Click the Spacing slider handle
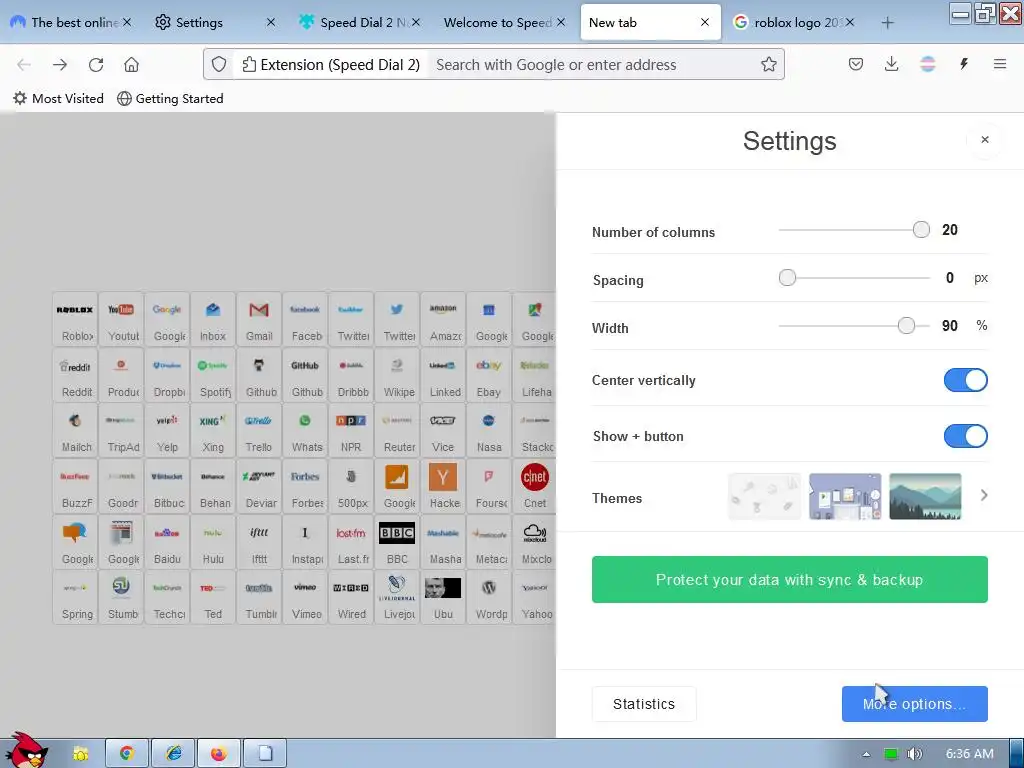1024x768 pixels. click(787, 278)
